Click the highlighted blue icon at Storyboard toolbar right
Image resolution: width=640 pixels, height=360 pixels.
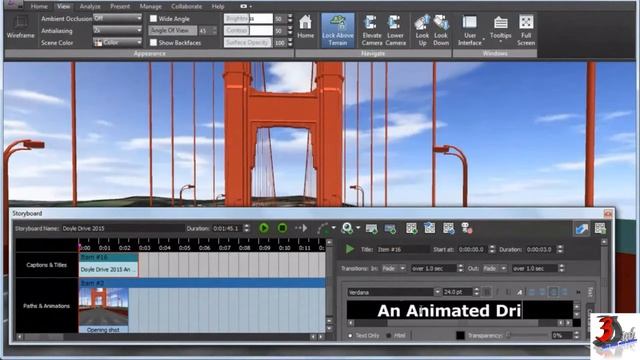coord(582,229)
